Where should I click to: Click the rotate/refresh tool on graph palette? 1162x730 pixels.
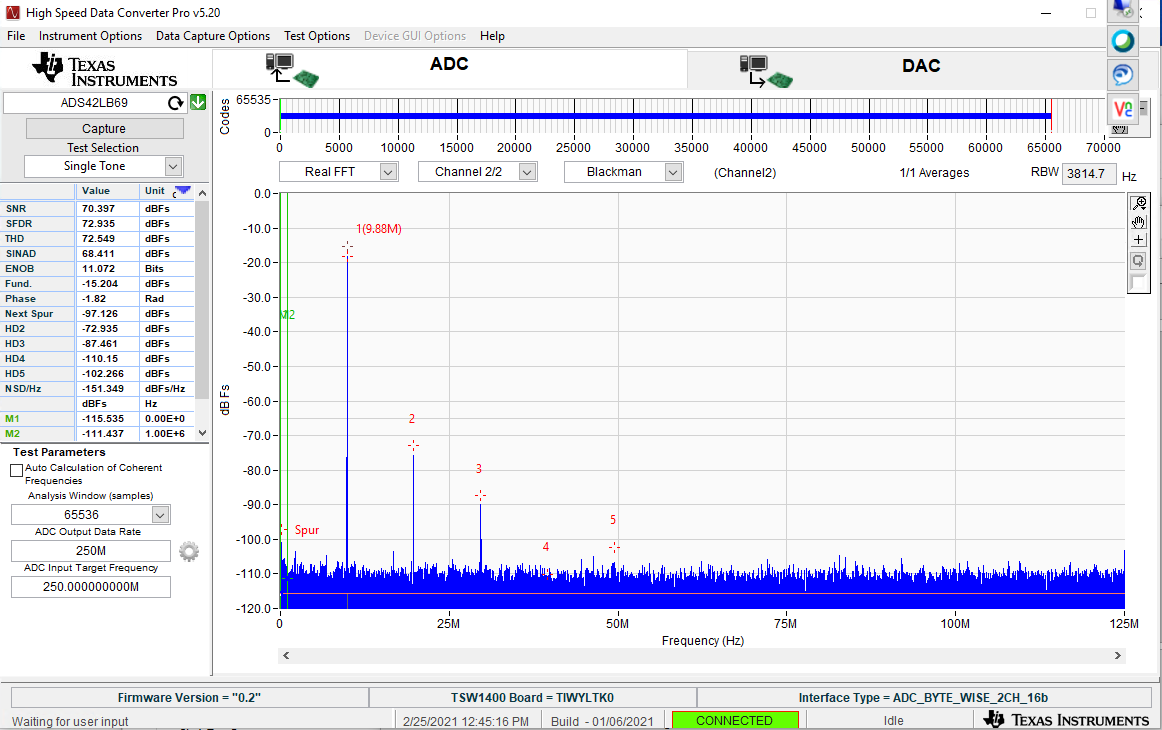(x=1138, y=260)
